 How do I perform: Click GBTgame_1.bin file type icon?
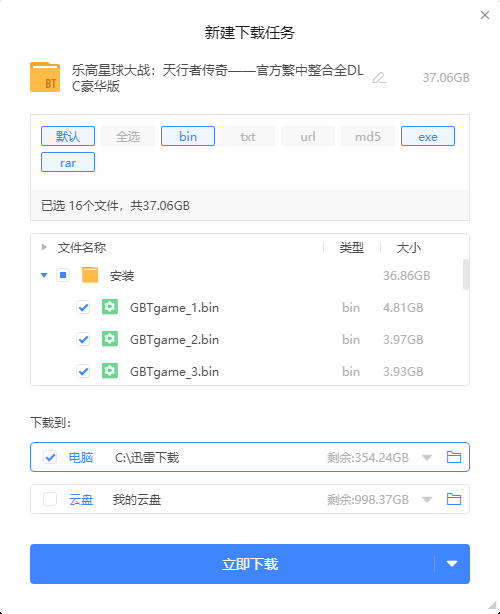click(110, 307)
